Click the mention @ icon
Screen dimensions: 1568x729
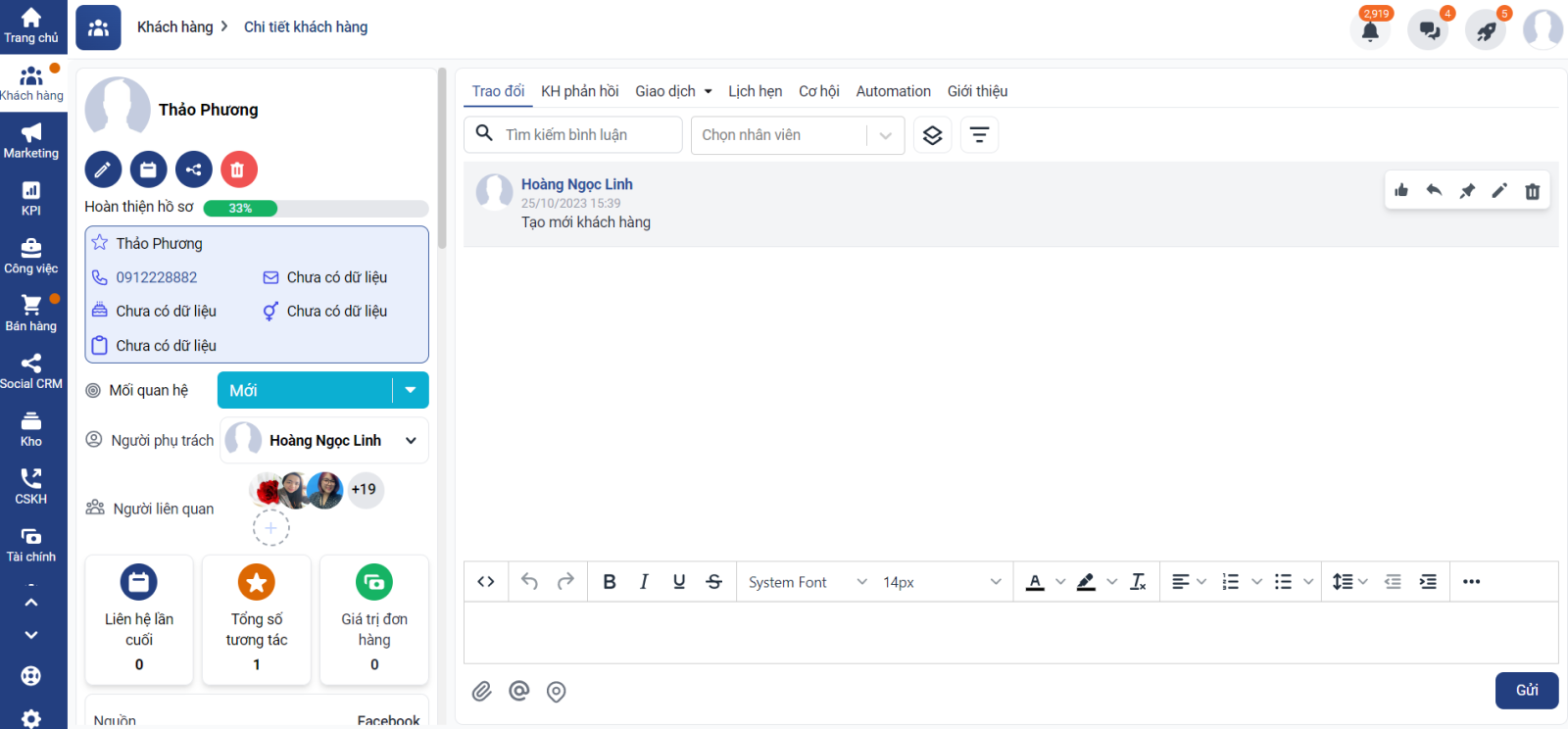click(518, 692)
